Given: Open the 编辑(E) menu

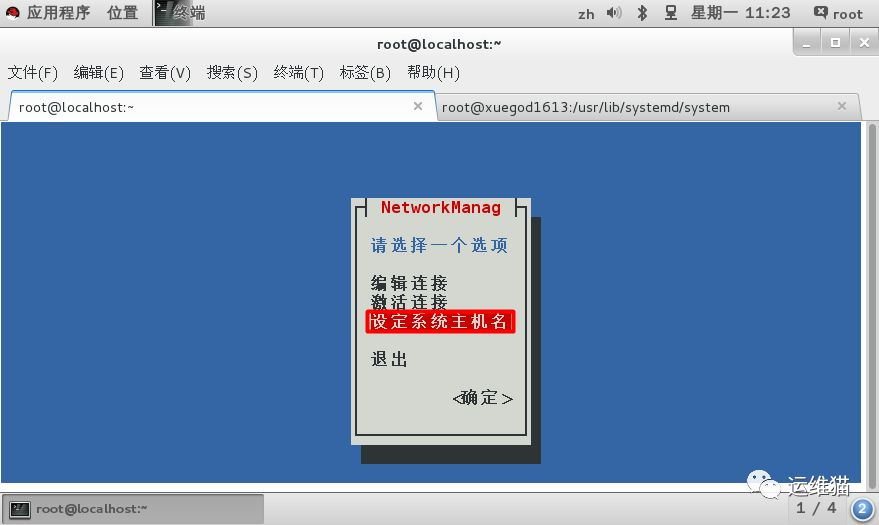Looking at the screenshot, I should coord(98,73).
